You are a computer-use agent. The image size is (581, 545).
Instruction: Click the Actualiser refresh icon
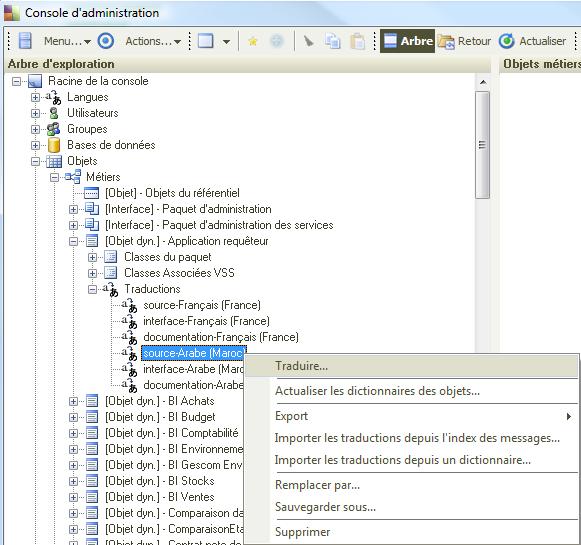tap(507, 41)
